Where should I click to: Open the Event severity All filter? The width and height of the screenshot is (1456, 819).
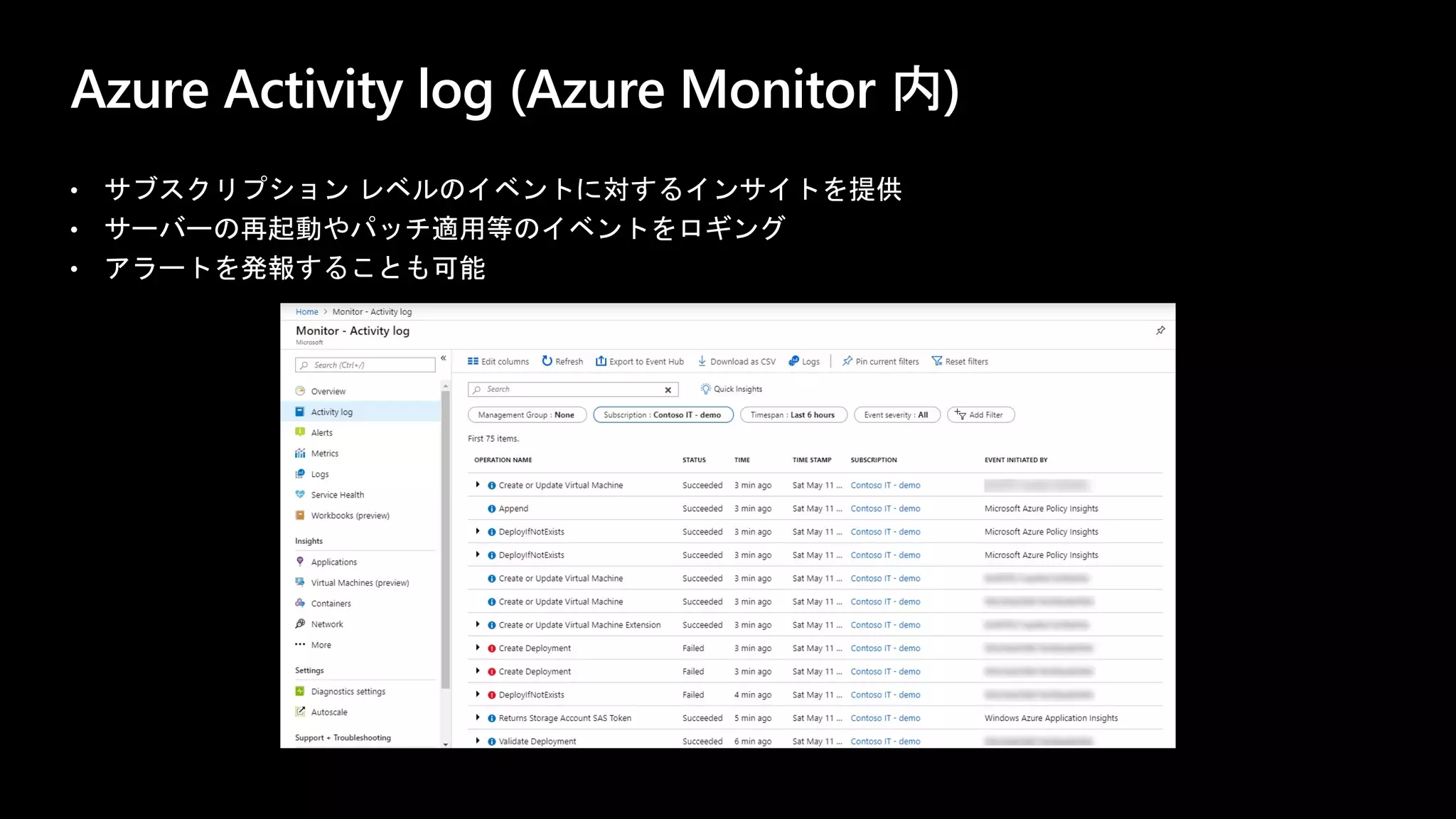pos(897,414)
